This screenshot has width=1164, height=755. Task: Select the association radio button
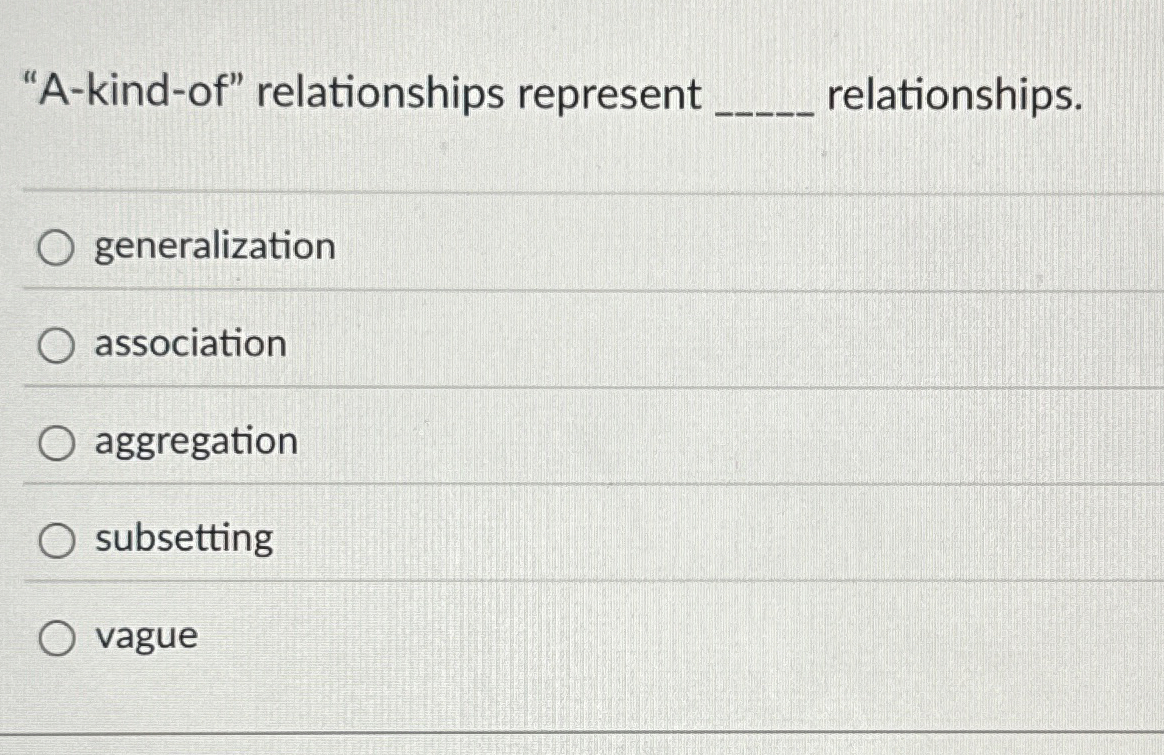coord(55,344)
